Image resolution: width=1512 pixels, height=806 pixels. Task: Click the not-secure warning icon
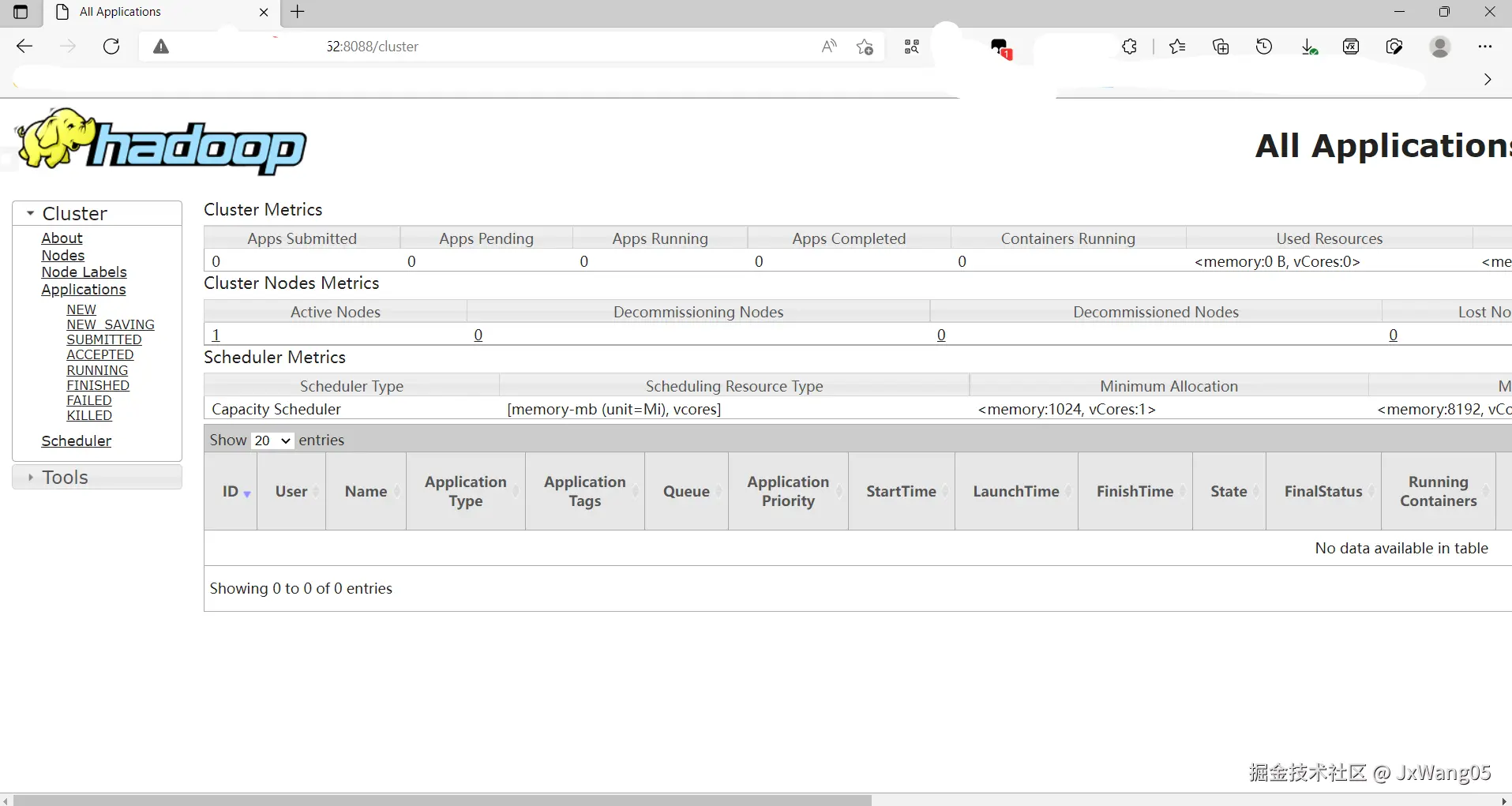click(161, 47)
